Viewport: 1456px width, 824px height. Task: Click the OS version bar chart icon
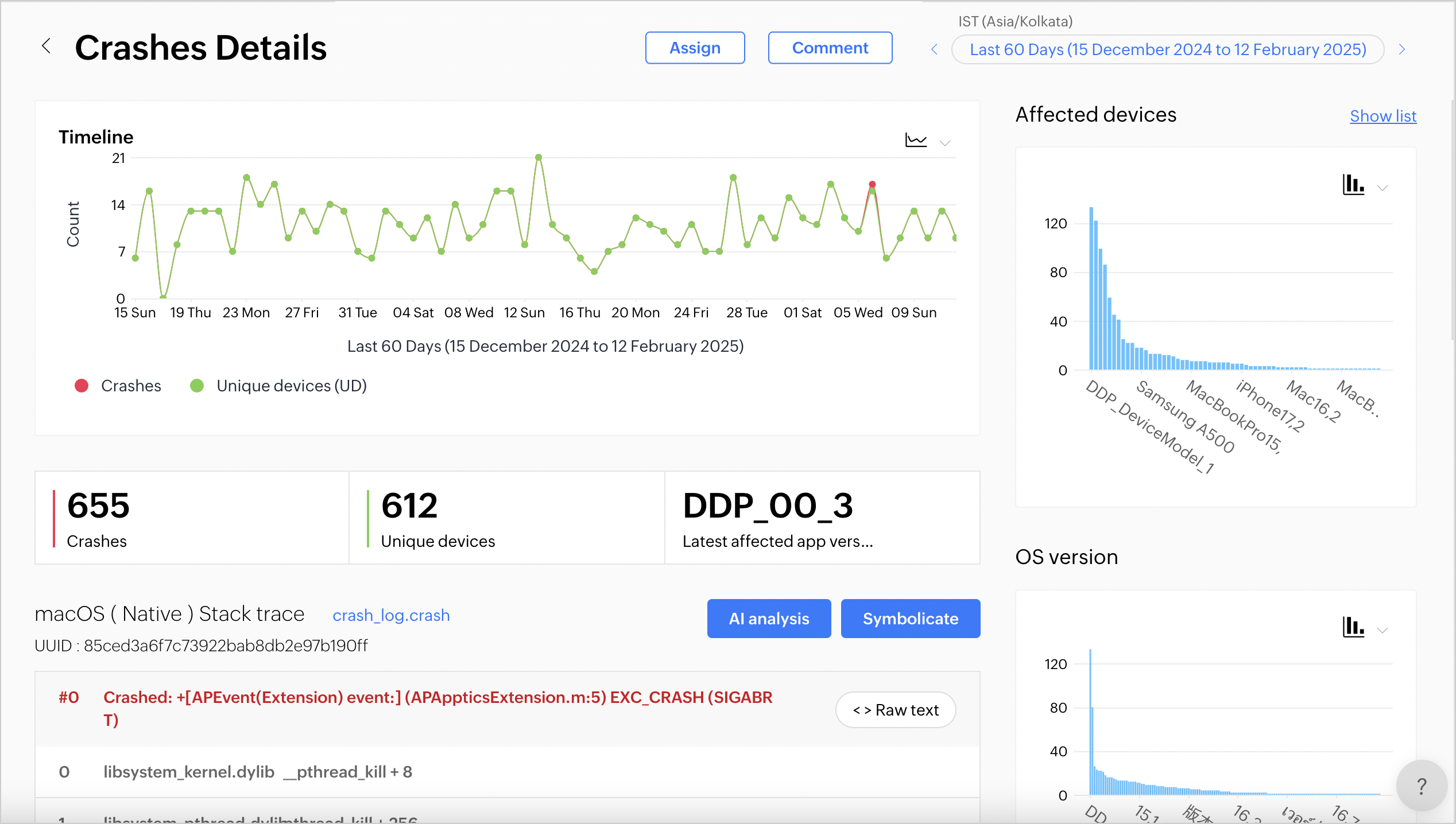pyautogui.click(x=1353, y=627)
